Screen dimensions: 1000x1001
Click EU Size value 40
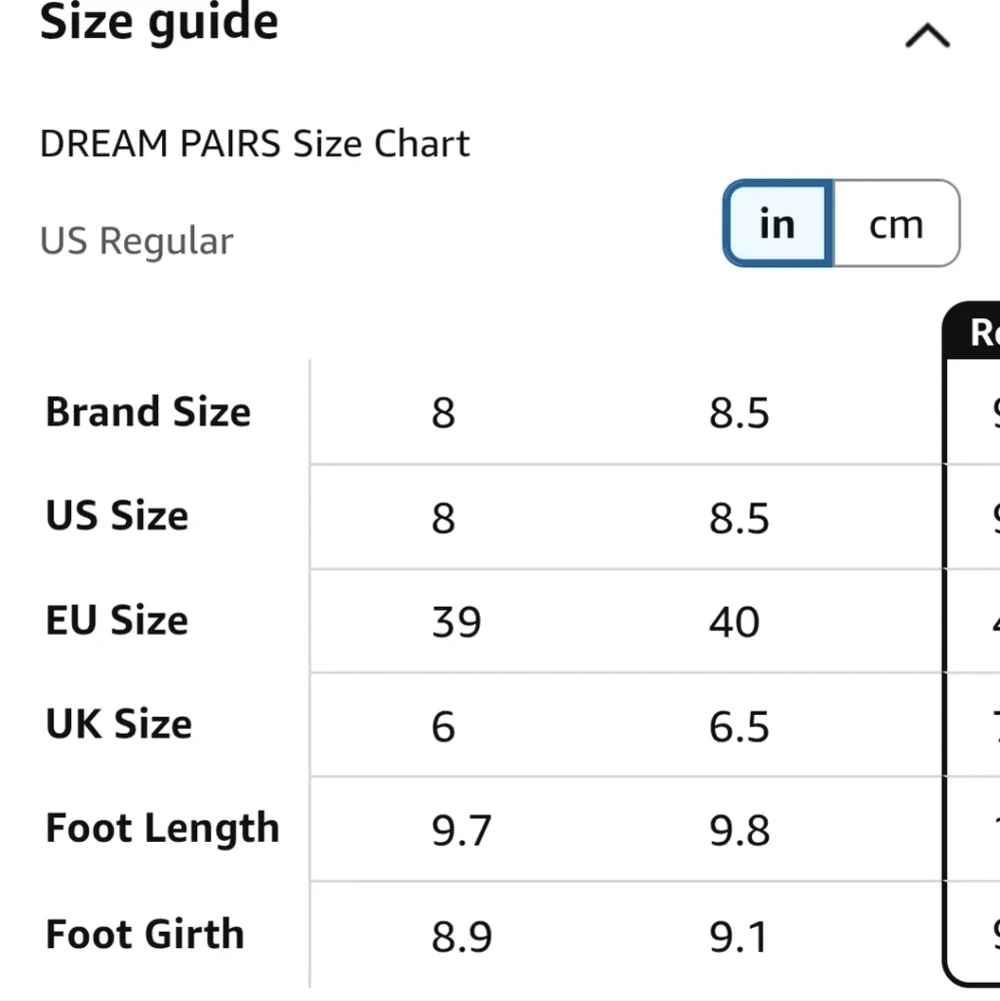click(x=734, y=622)
